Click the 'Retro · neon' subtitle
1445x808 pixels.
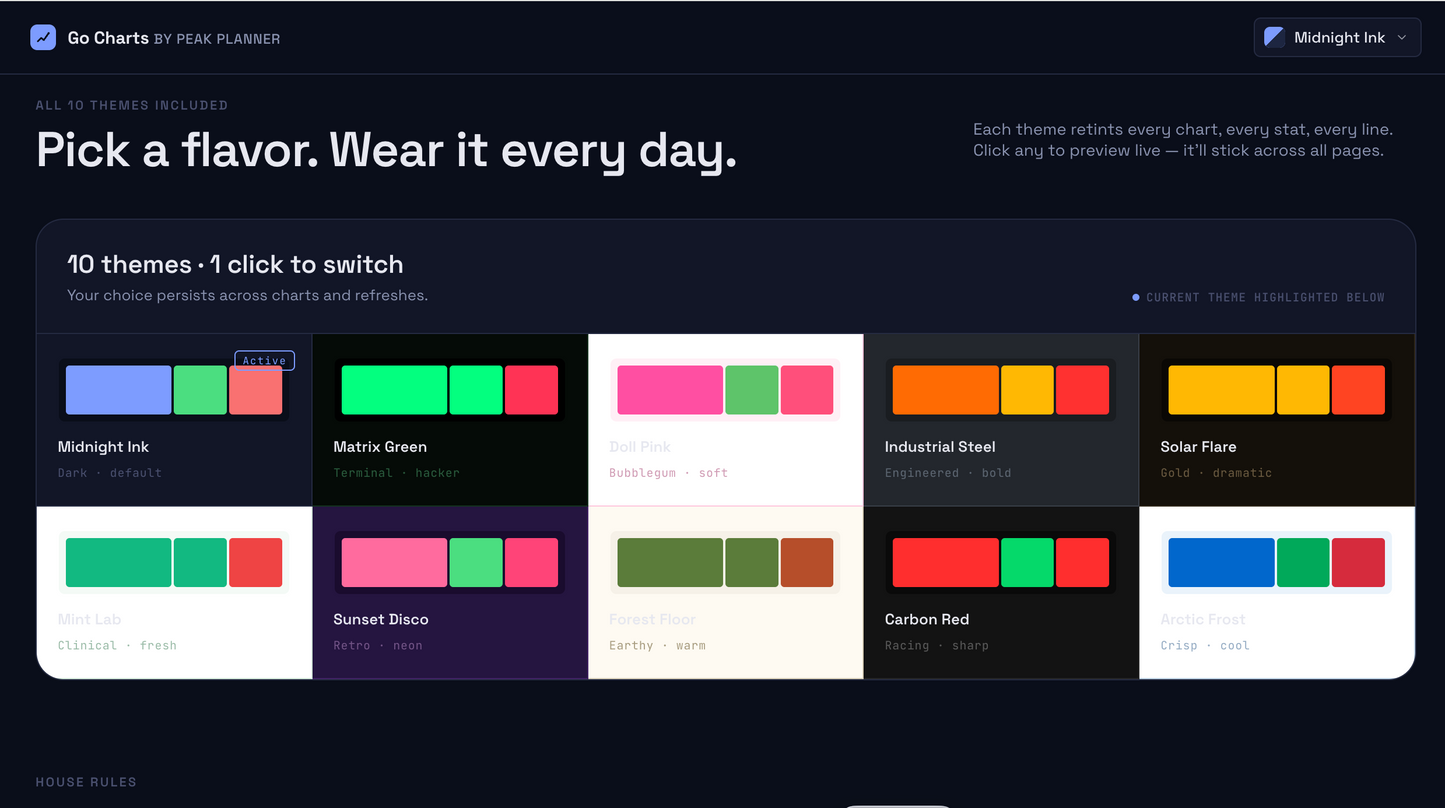click(378, 646)
